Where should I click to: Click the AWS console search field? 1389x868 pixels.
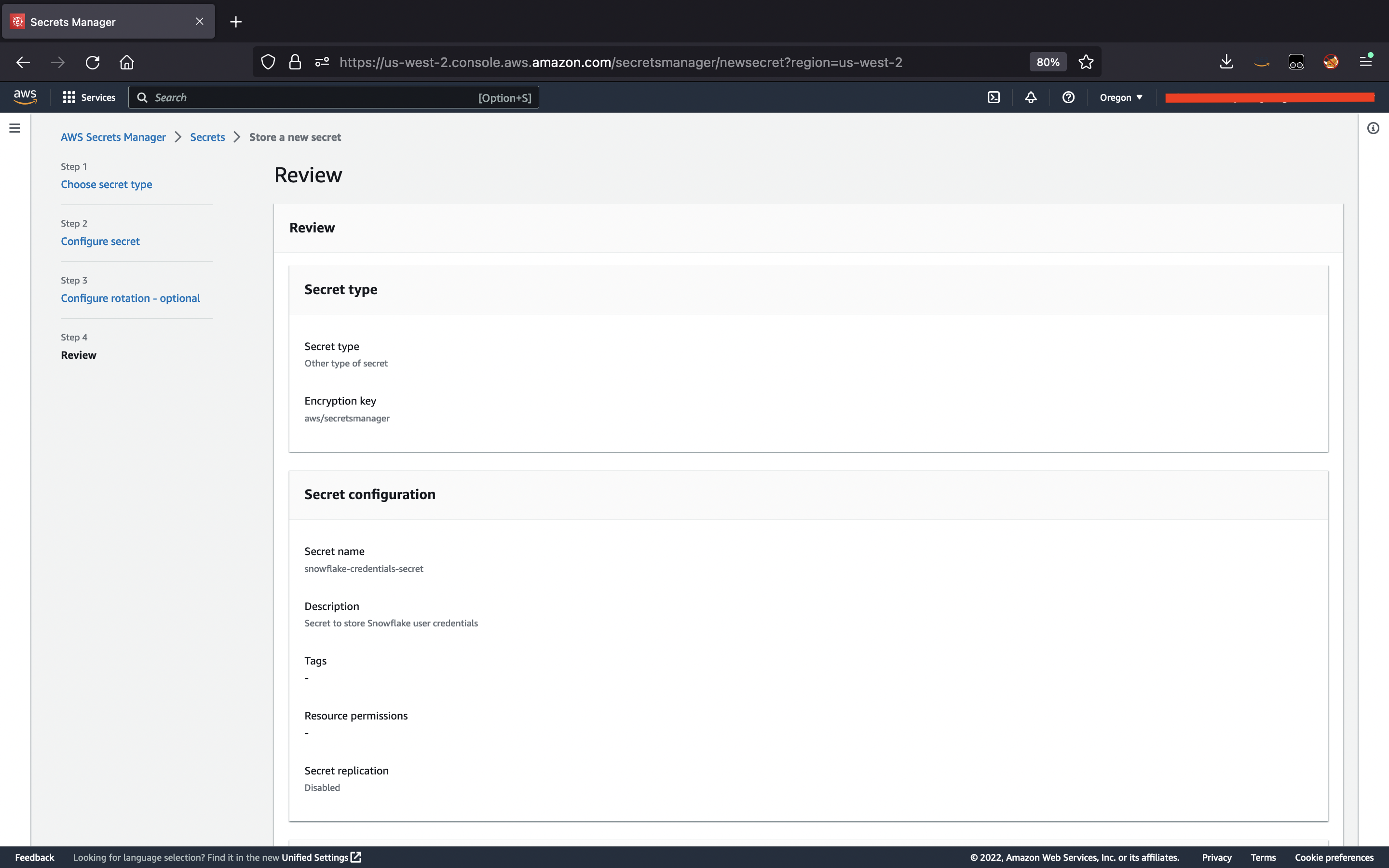tap(333, 97)
